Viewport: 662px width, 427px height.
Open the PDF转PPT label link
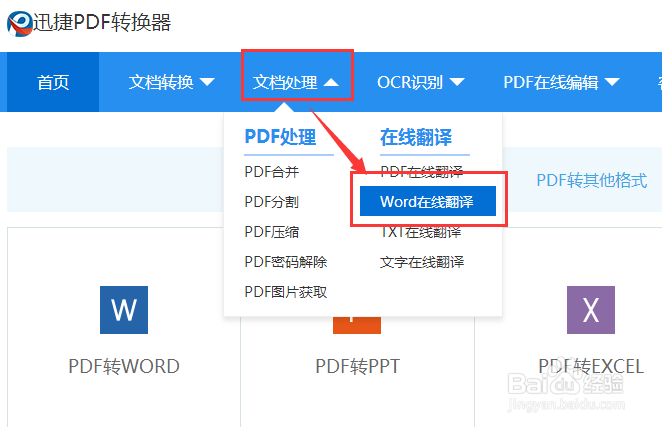point(357,366)
